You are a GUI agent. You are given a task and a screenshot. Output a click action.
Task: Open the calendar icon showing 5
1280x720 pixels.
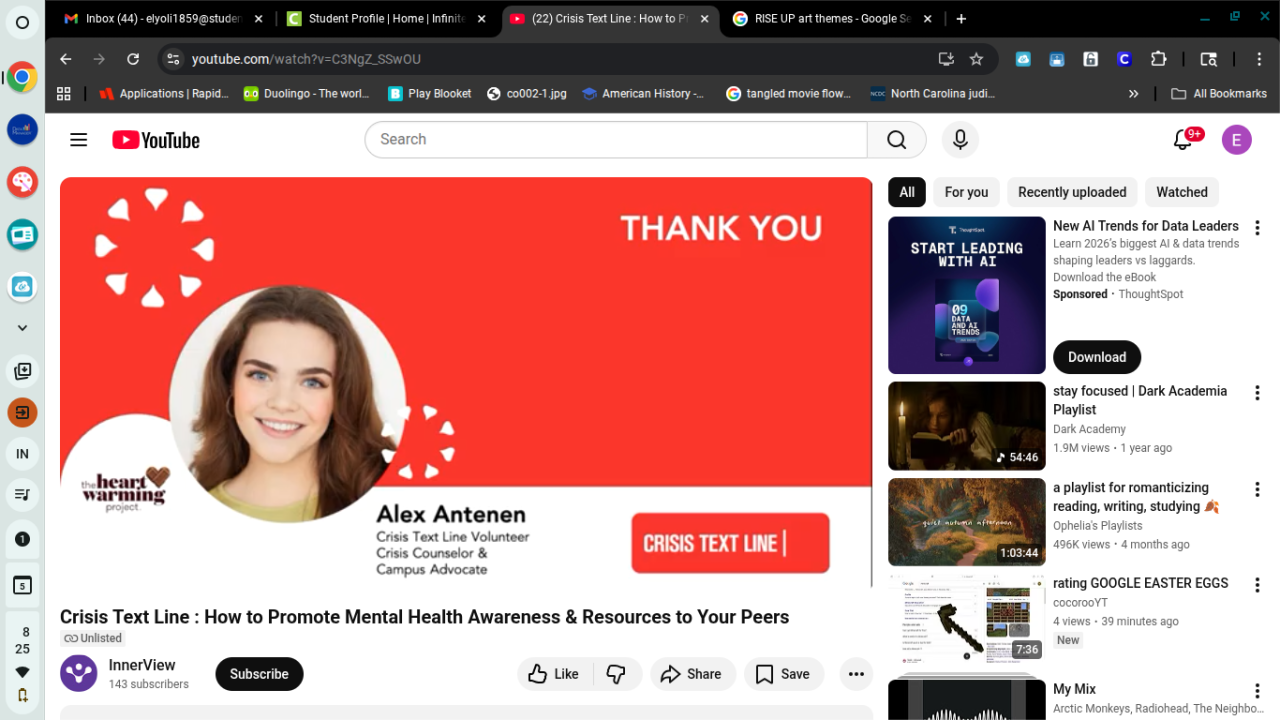[x=22, y=585]
